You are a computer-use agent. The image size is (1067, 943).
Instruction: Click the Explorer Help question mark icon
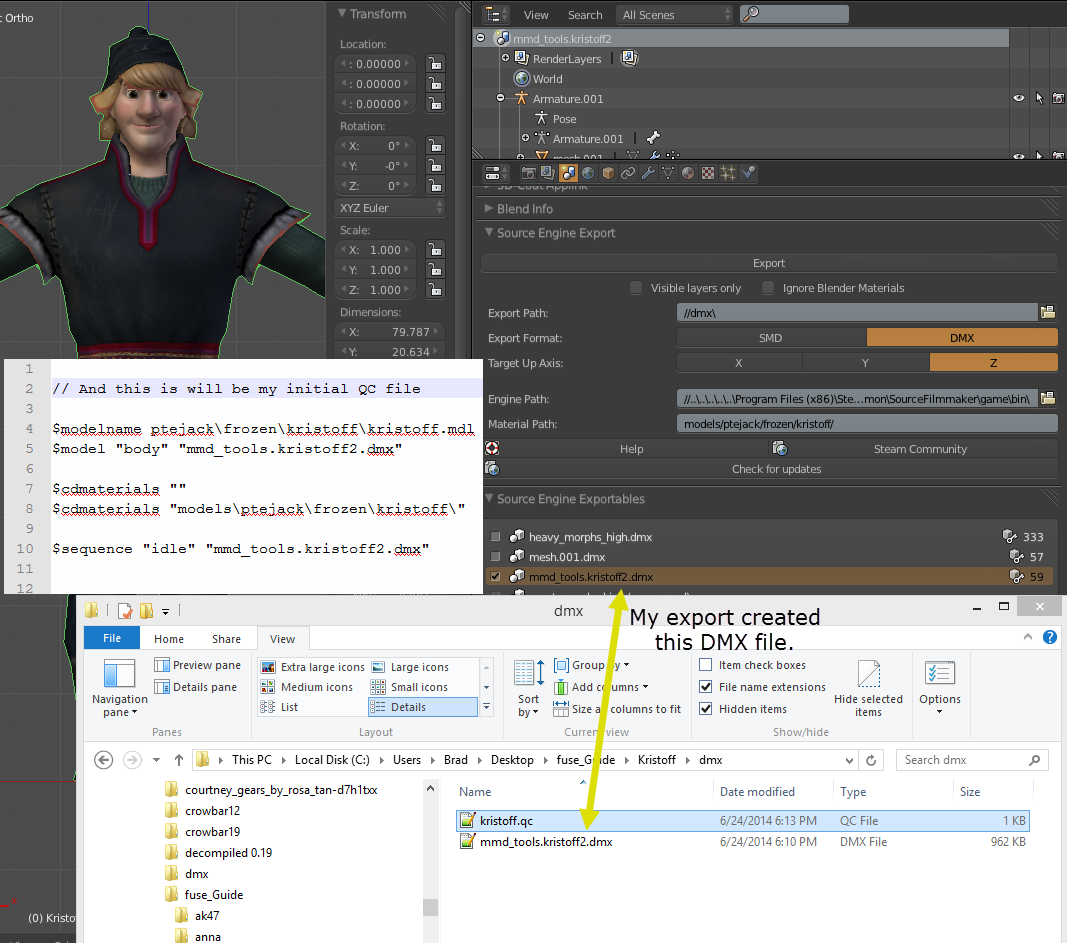[1050, 637]
